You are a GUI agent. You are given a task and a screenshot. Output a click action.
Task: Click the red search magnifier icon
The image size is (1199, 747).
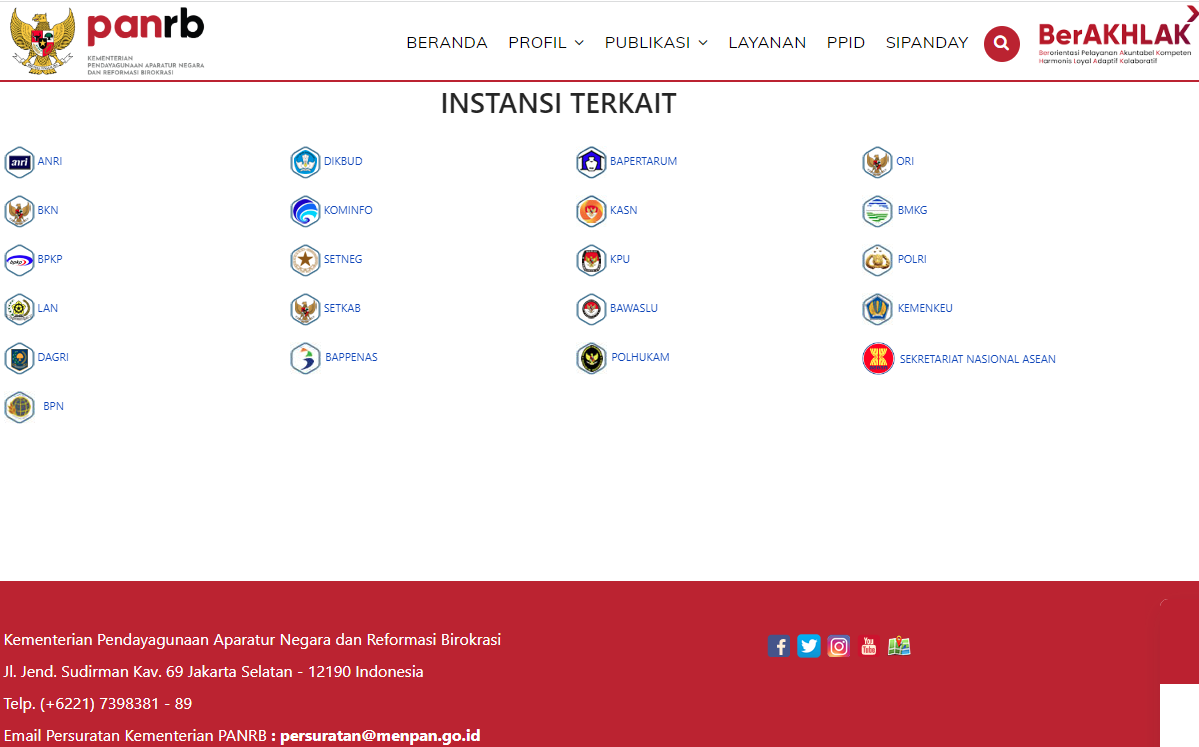click(x=1001, y=43)
